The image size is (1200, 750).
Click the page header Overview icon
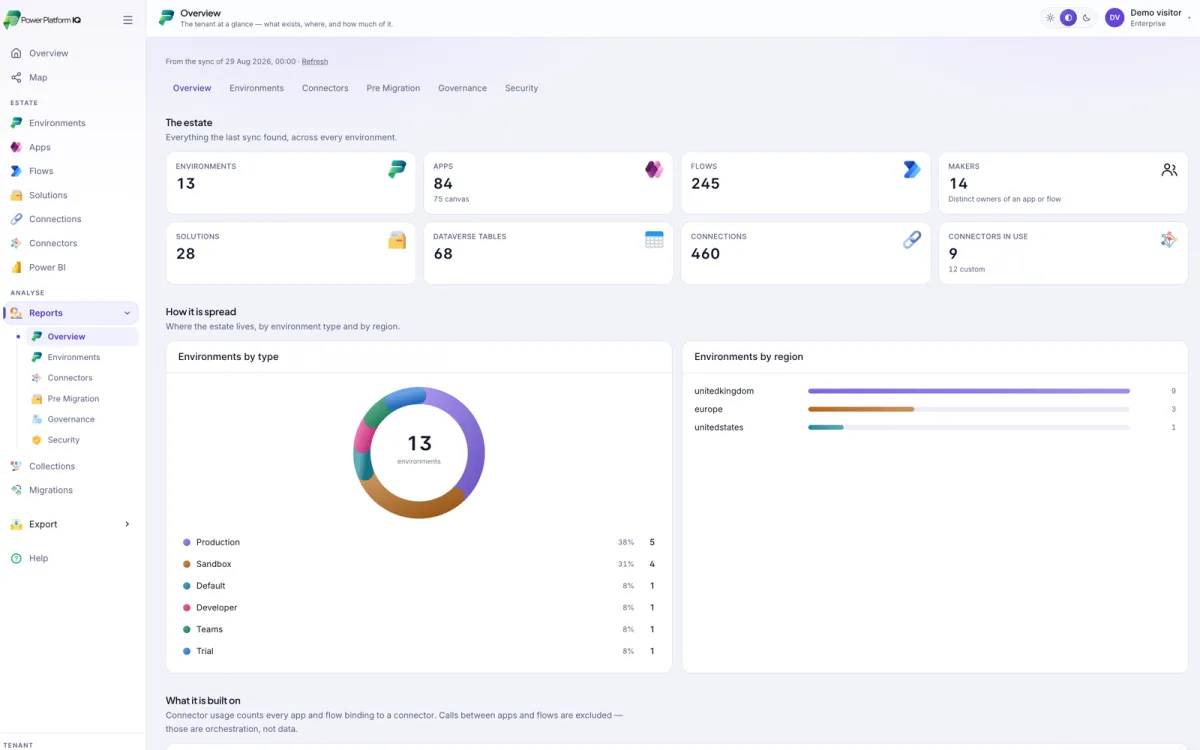pyautogui.click(x=166, y=18)
